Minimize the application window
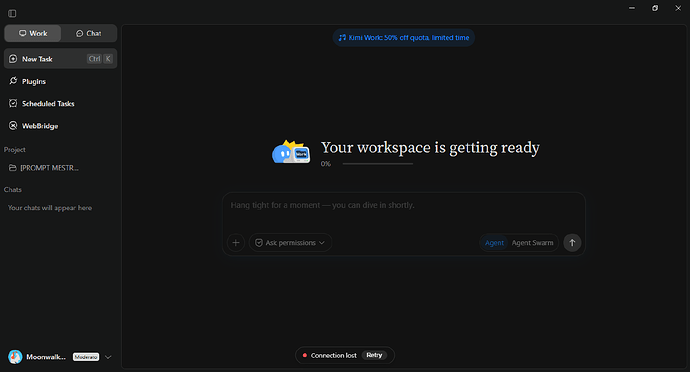 click(x=632, y=8)
